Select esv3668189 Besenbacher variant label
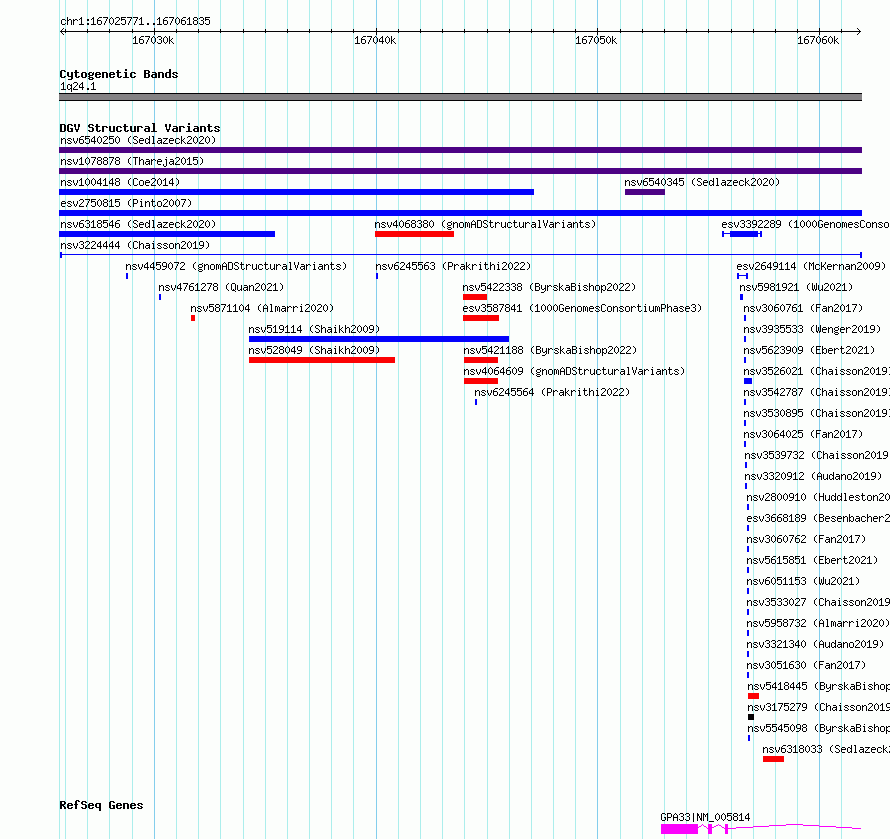 click(818, 518)
